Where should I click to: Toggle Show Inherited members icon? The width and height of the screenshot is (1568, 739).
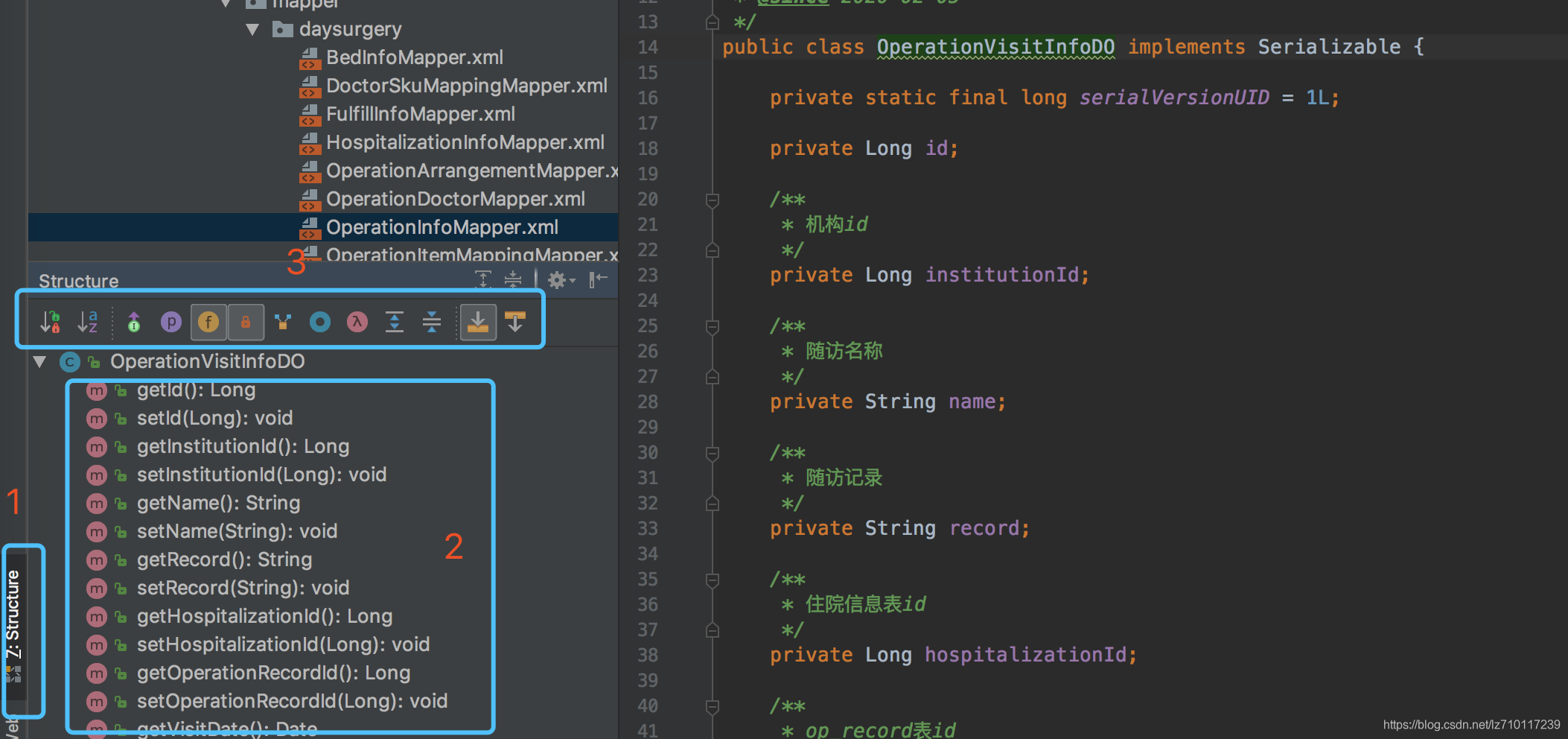[x=134, y=322]
